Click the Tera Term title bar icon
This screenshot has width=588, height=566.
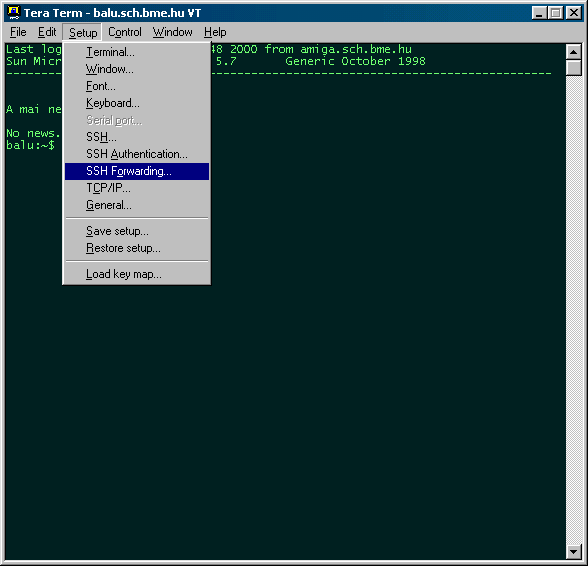click(14, 13)
